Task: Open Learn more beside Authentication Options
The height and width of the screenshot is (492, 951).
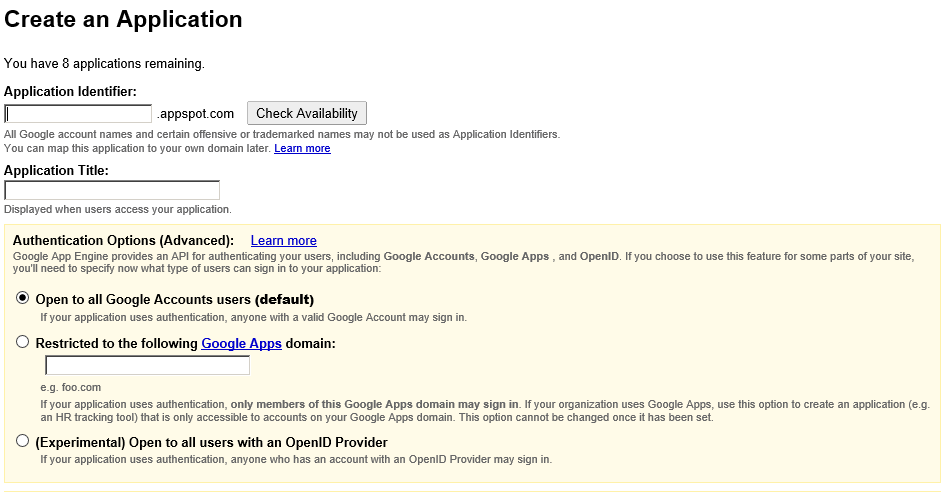Action: [x=283, y=241]
